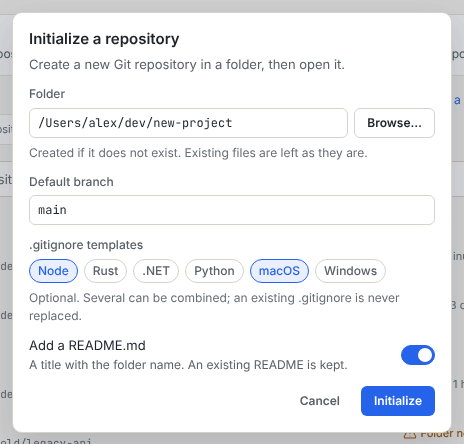Image resolution: width=464 pixels, height=444 pixels.
Task: Click the 'Initialize a repository' heading
Action: 104,39
